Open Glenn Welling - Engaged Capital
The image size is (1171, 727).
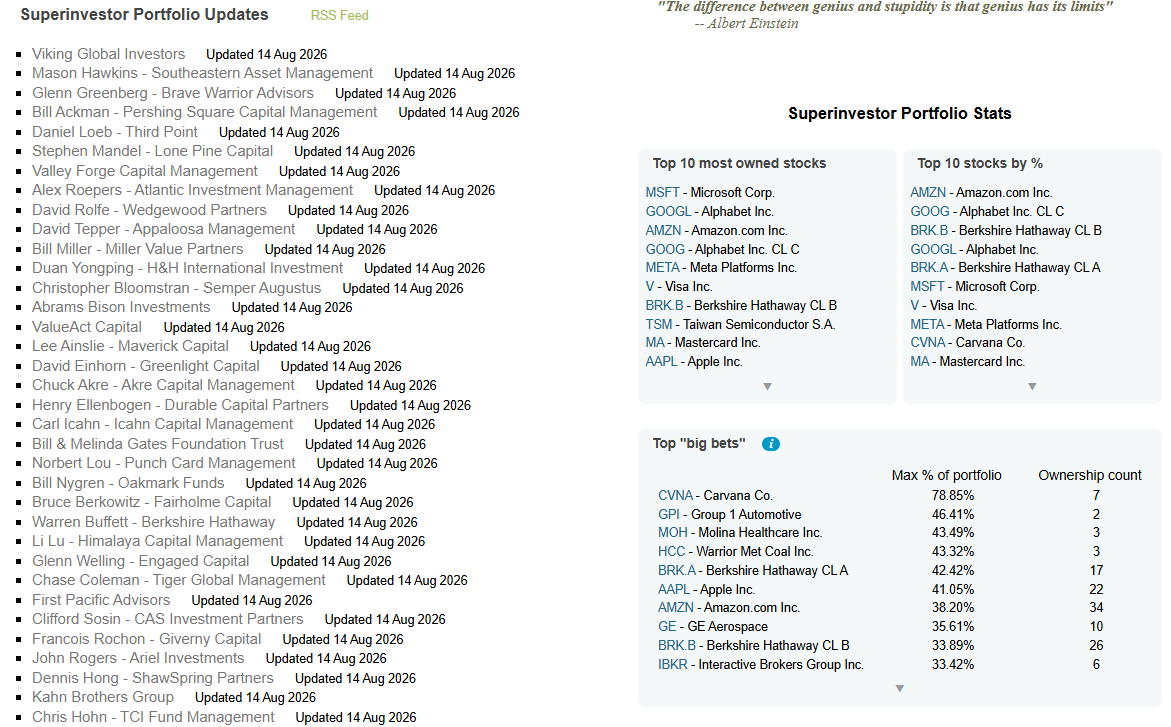[140, 561]
